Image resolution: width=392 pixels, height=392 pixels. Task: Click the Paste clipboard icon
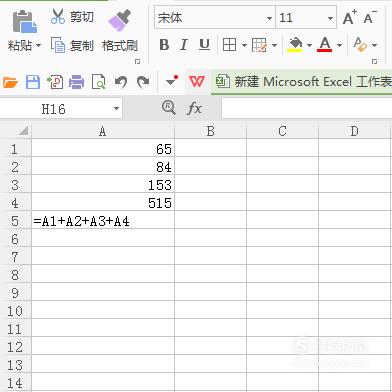click(x=24, y=22)
